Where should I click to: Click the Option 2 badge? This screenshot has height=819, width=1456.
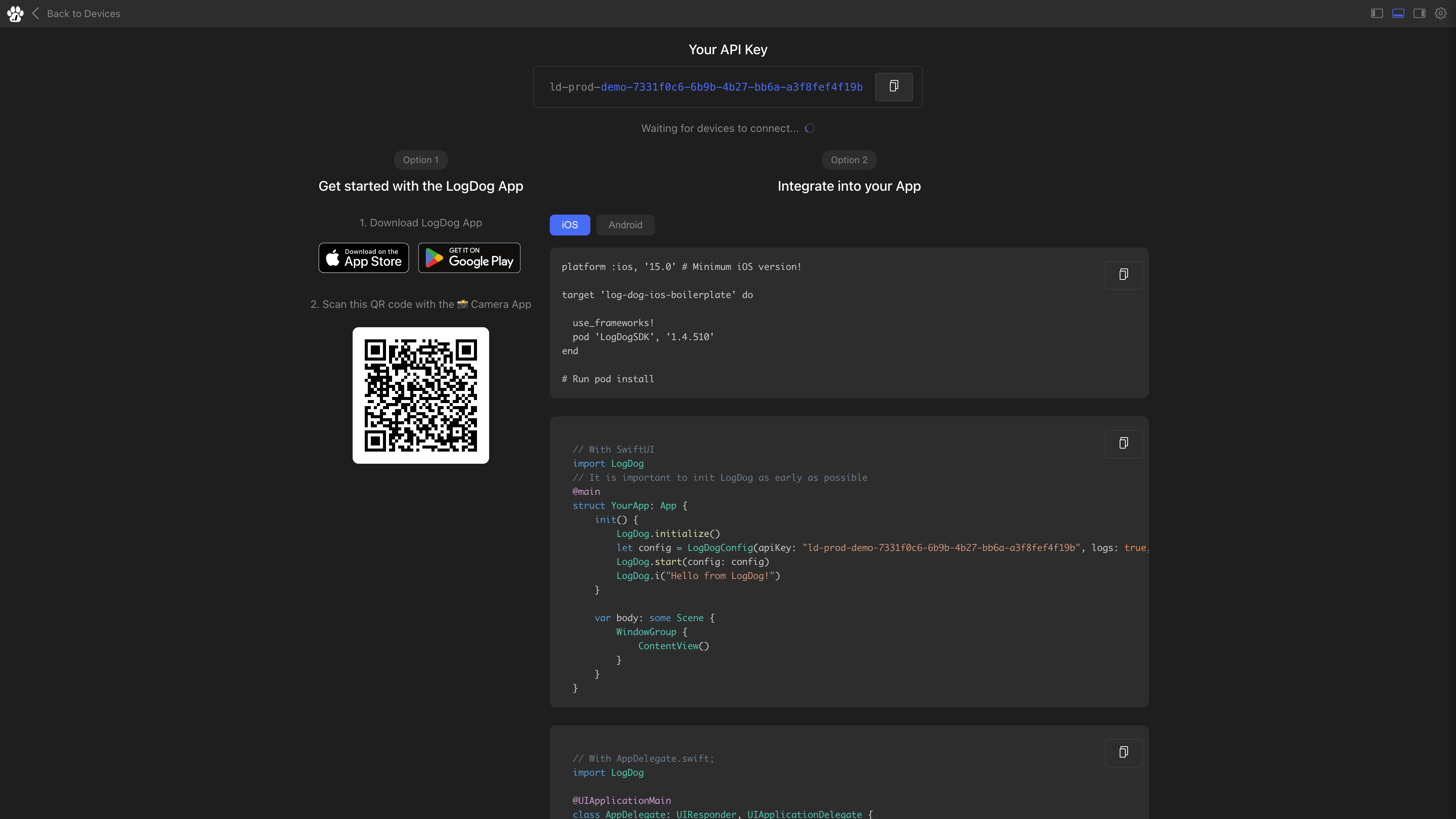tap(849, 160)
